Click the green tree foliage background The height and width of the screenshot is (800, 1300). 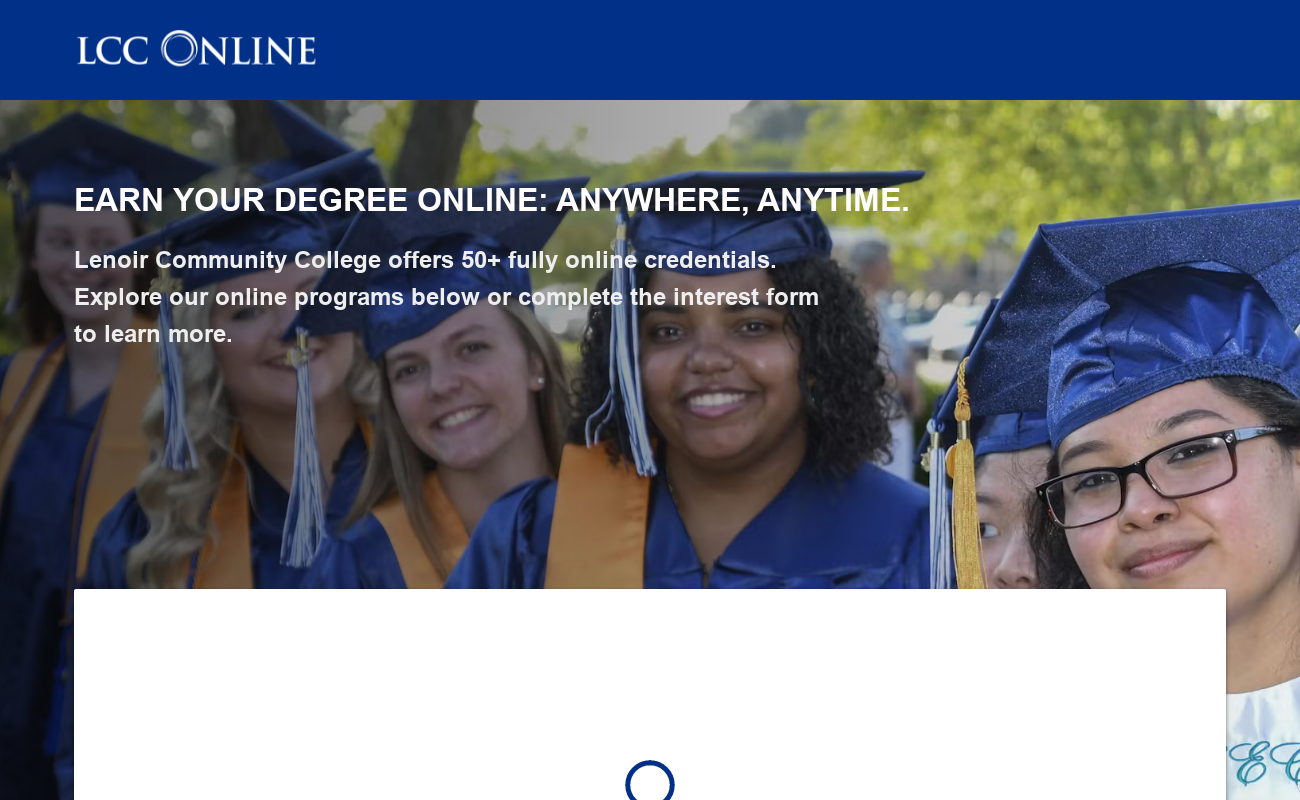tap(1050, 150)
